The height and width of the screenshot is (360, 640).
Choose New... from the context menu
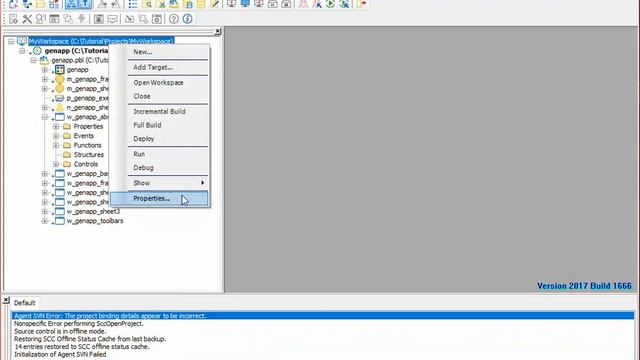pyautogui.click(x=160, y=52)
